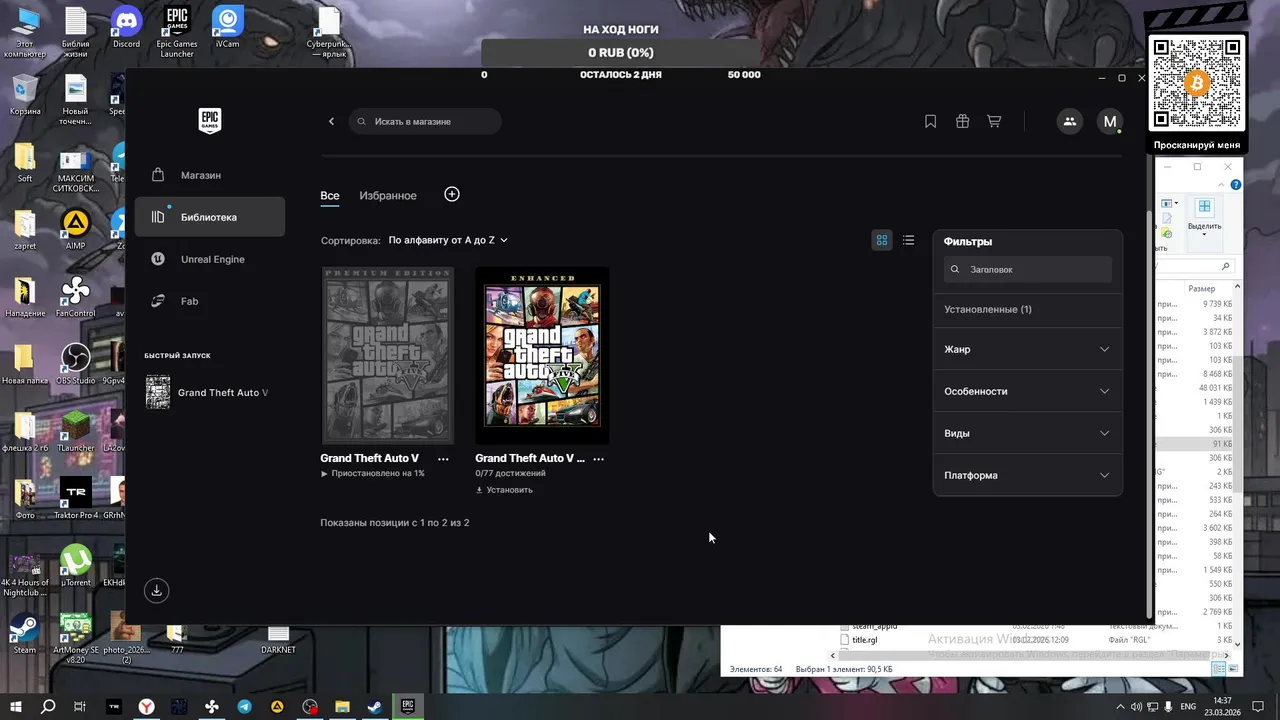Image resolution: width=1280 pixels, height=720 pixels.
Task: Open the wishlist bookmark icon
Action: pos(930,121)
